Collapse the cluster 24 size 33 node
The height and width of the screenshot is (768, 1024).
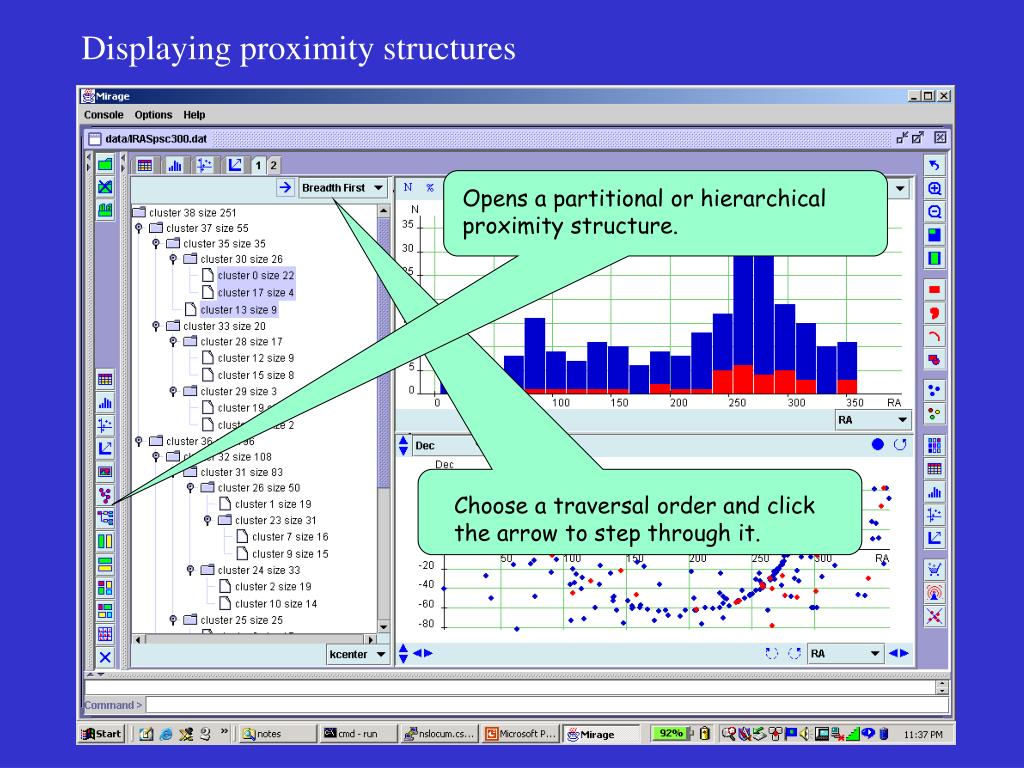[190, 570]
